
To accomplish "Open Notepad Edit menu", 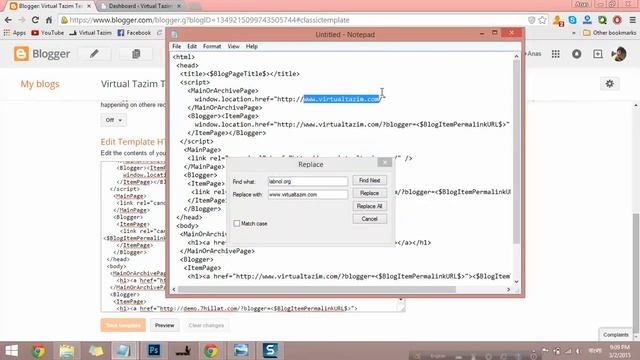I will click(192, 47).
